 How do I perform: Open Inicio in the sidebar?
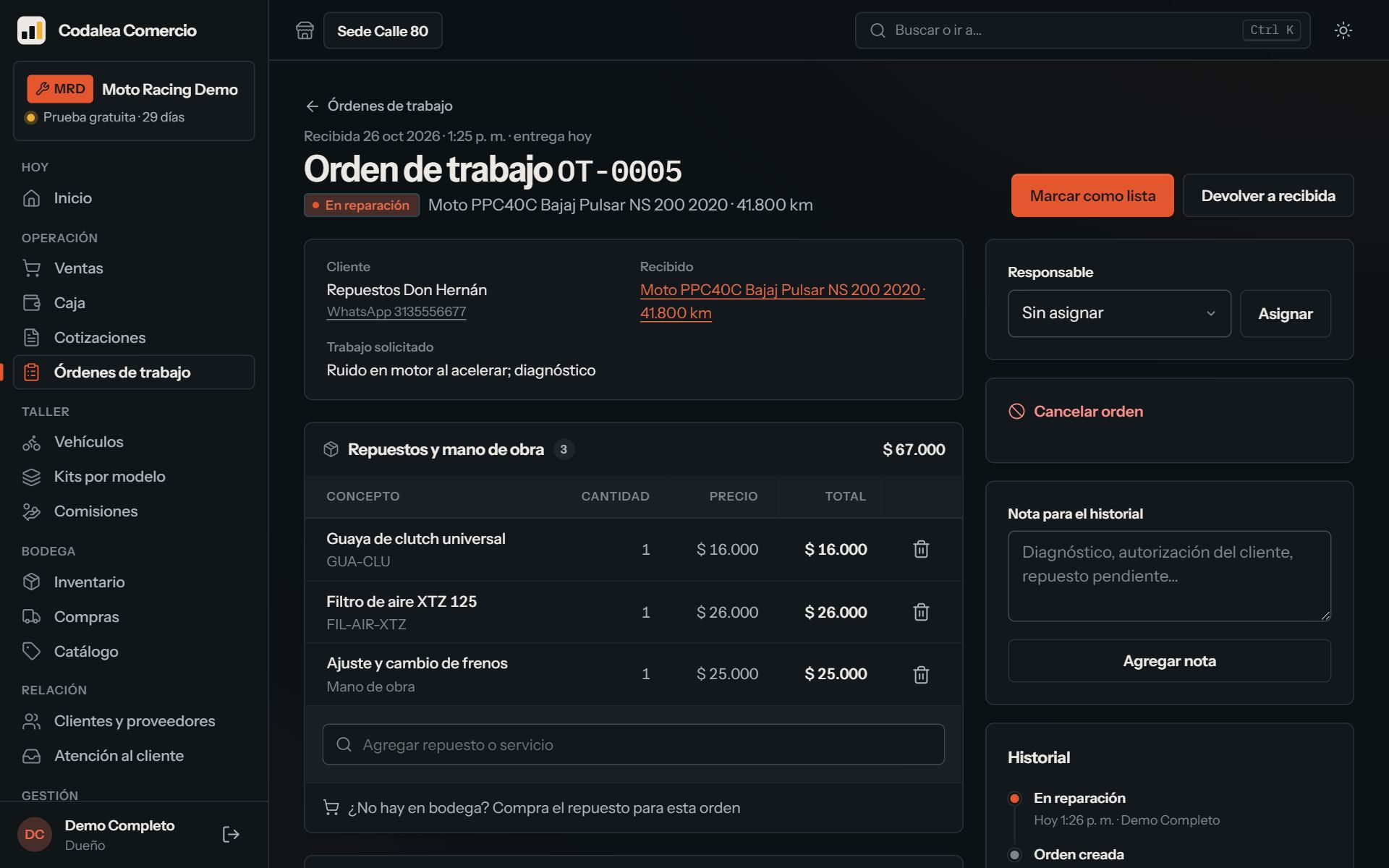[134, 198]
